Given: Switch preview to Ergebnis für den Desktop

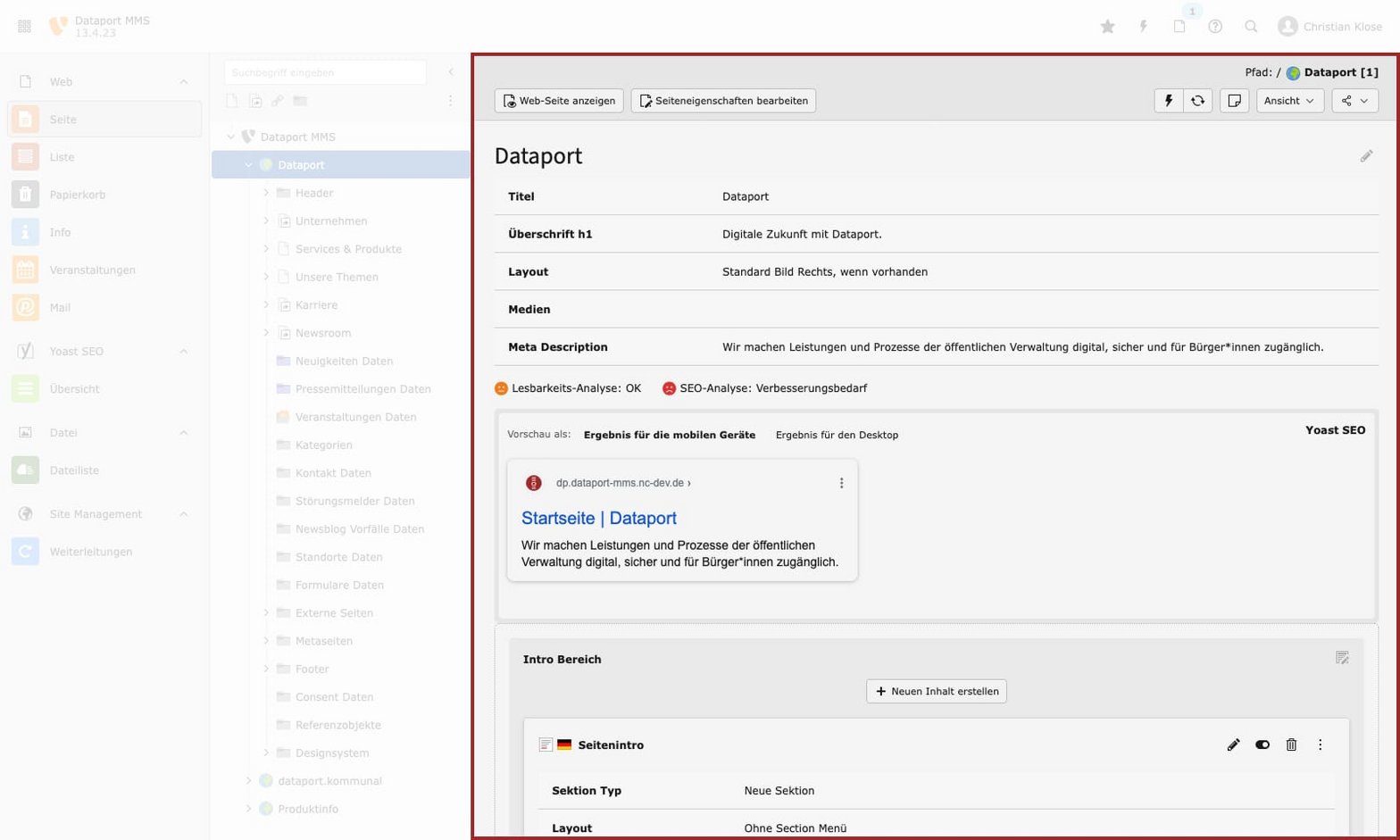Looking at the screenshot, I should coord(837,436).
